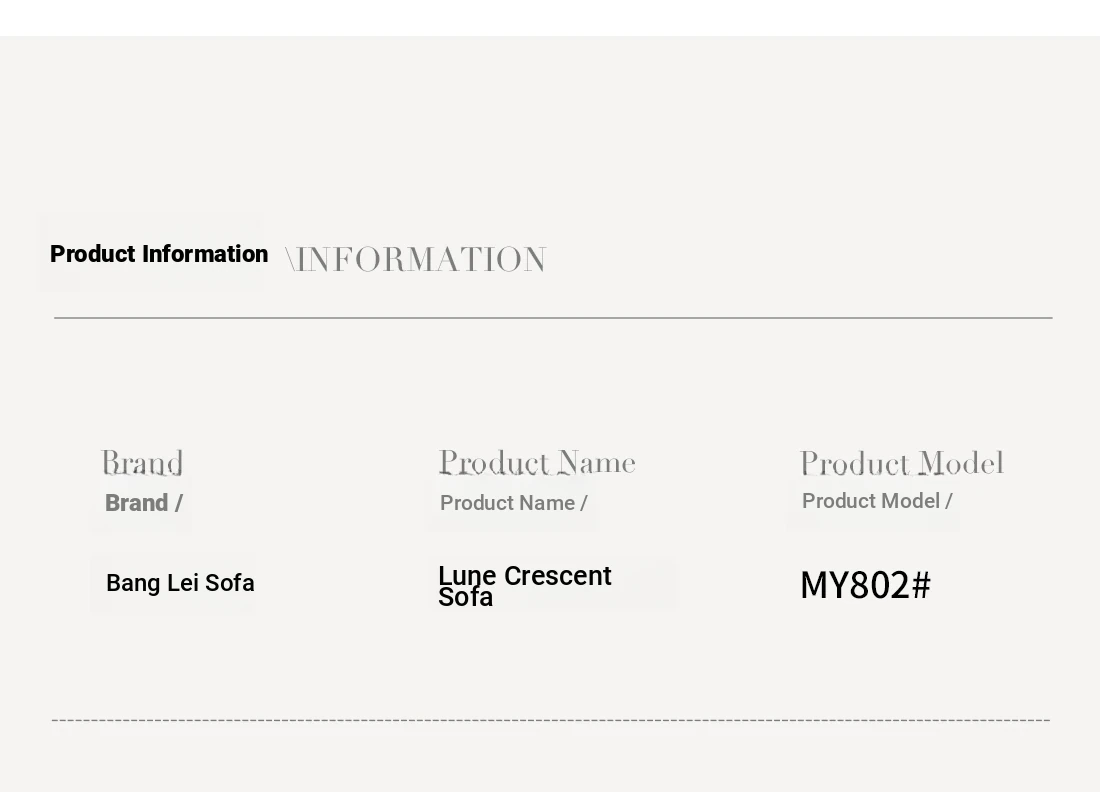Image resolution: width=1100 pixels, height=792 pixels.
Task: Click the word "Sofa" under Lune Crescent
Action: tap(465, 598)
